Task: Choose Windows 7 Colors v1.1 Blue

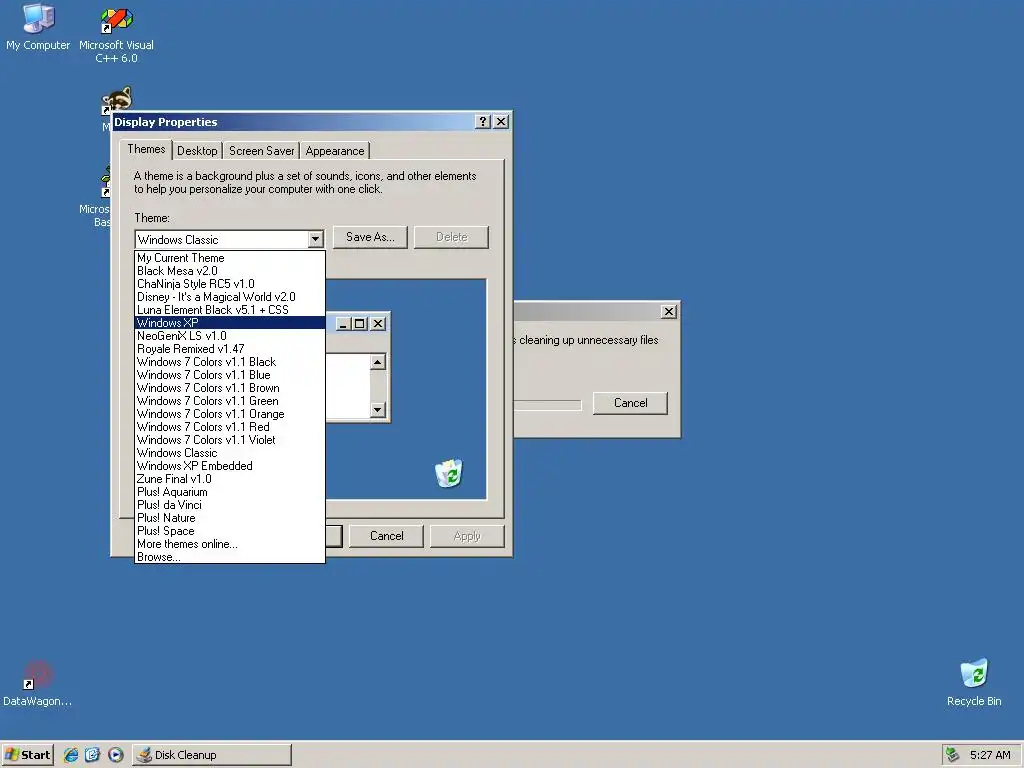Action: [x=230, y=376]
